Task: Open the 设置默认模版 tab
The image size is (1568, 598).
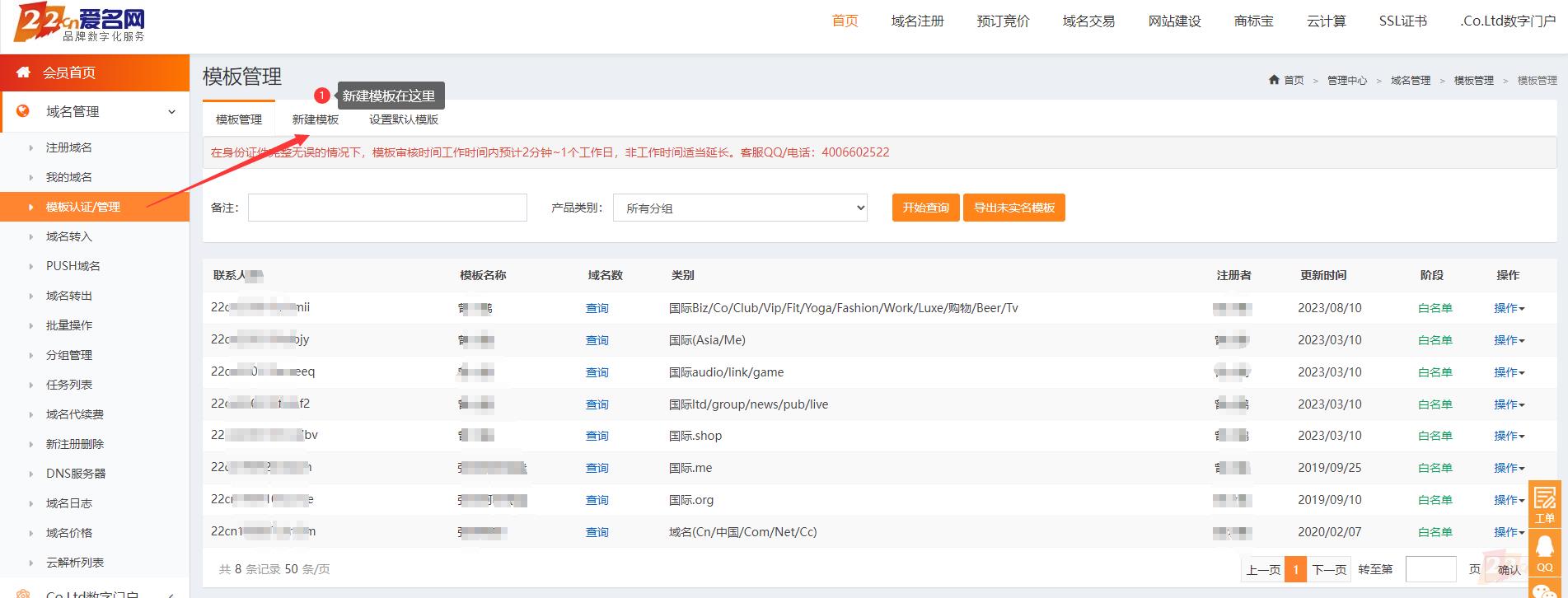Action: click(x=403, y=119)
